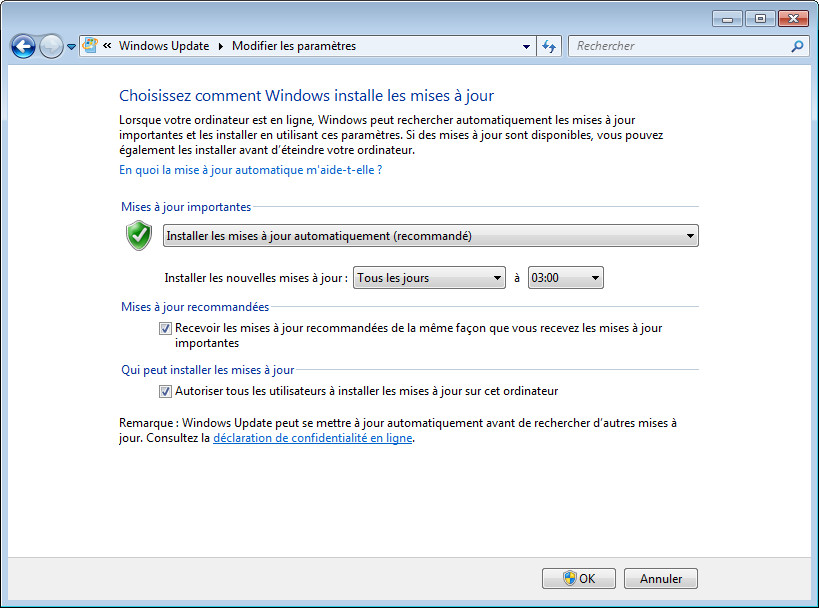
Task: Click the search magnifier icon
Action: point(797,46)
